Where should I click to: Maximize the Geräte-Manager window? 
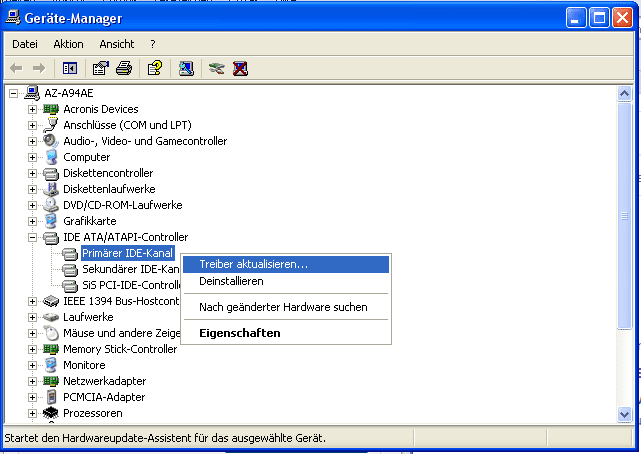[x=599, y=18]
